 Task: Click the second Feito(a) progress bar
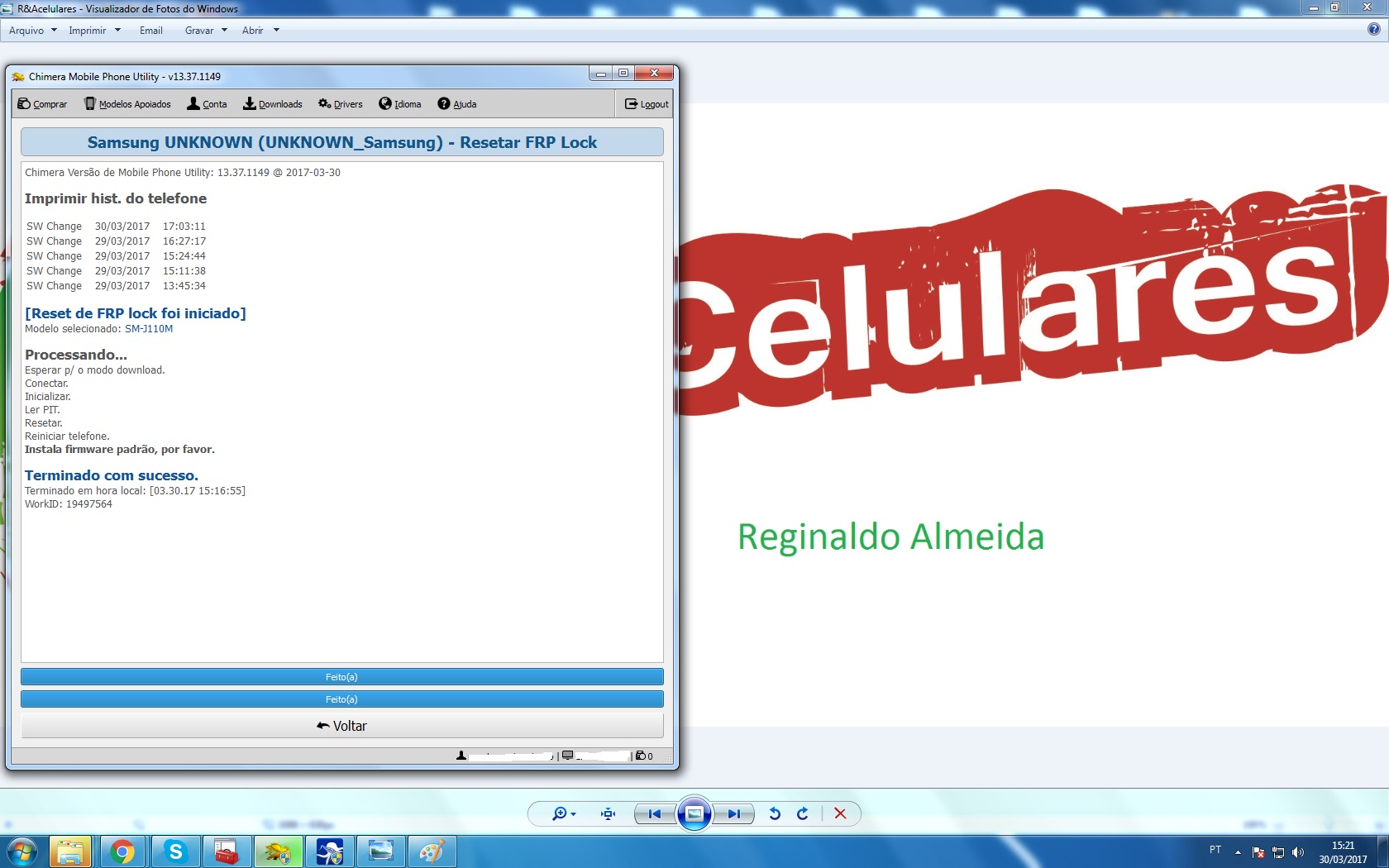click(x=341, y=699)
